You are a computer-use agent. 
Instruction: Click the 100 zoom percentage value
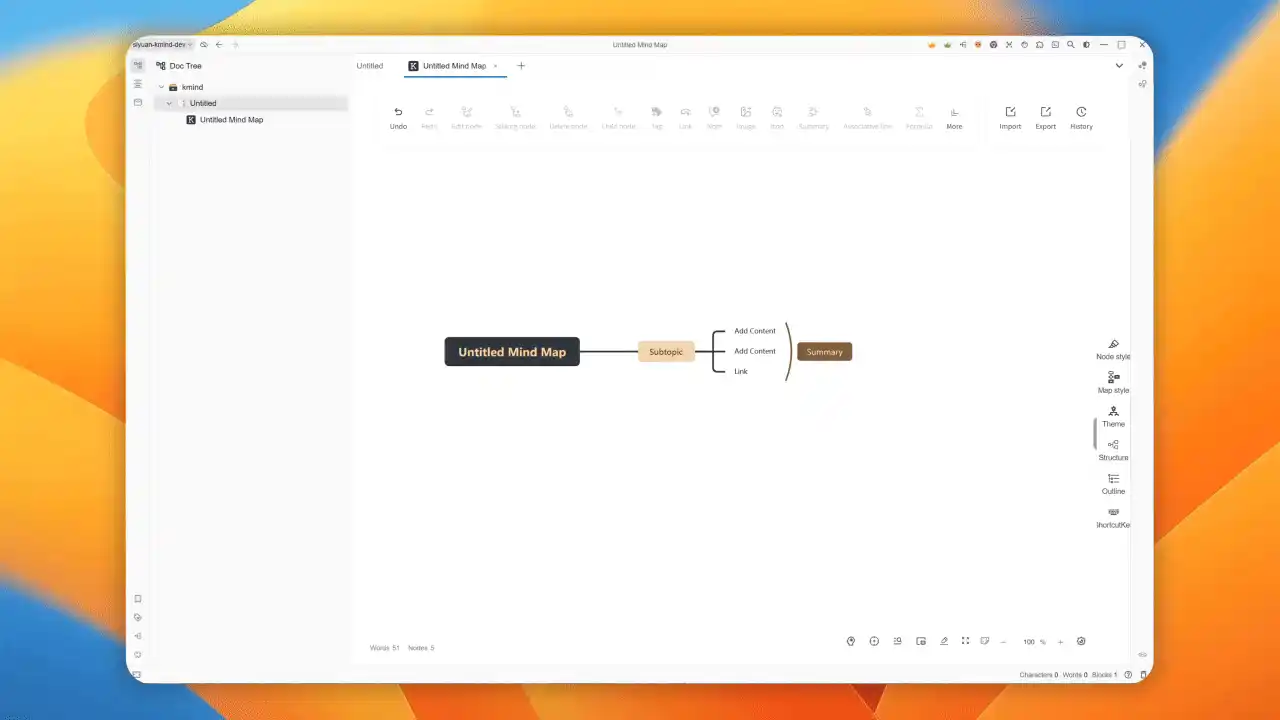coord(1028,642)
